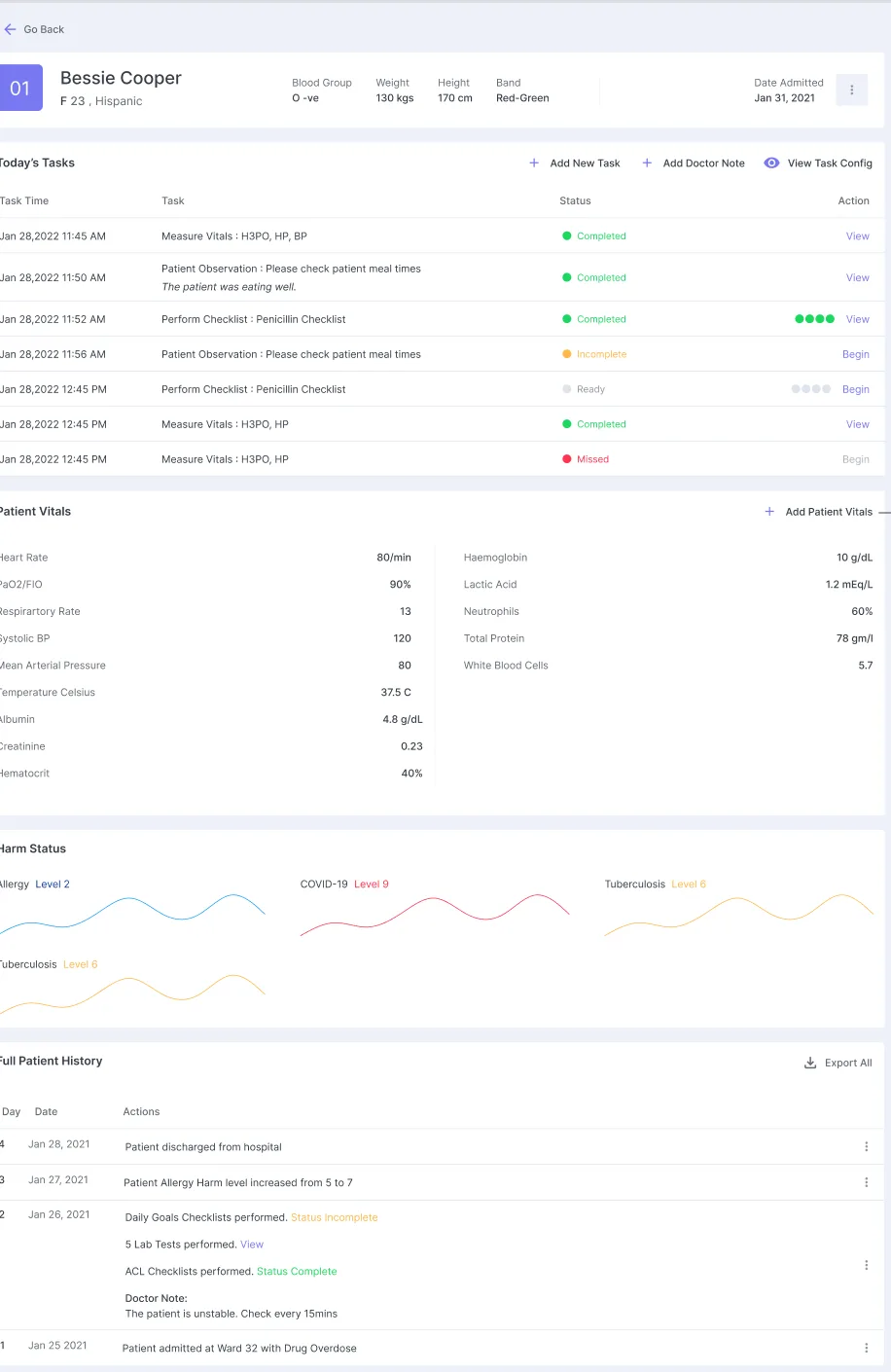Click the red Missed status dot
The height and width of the screenshot is (1372, 891).
click(567, 459)
